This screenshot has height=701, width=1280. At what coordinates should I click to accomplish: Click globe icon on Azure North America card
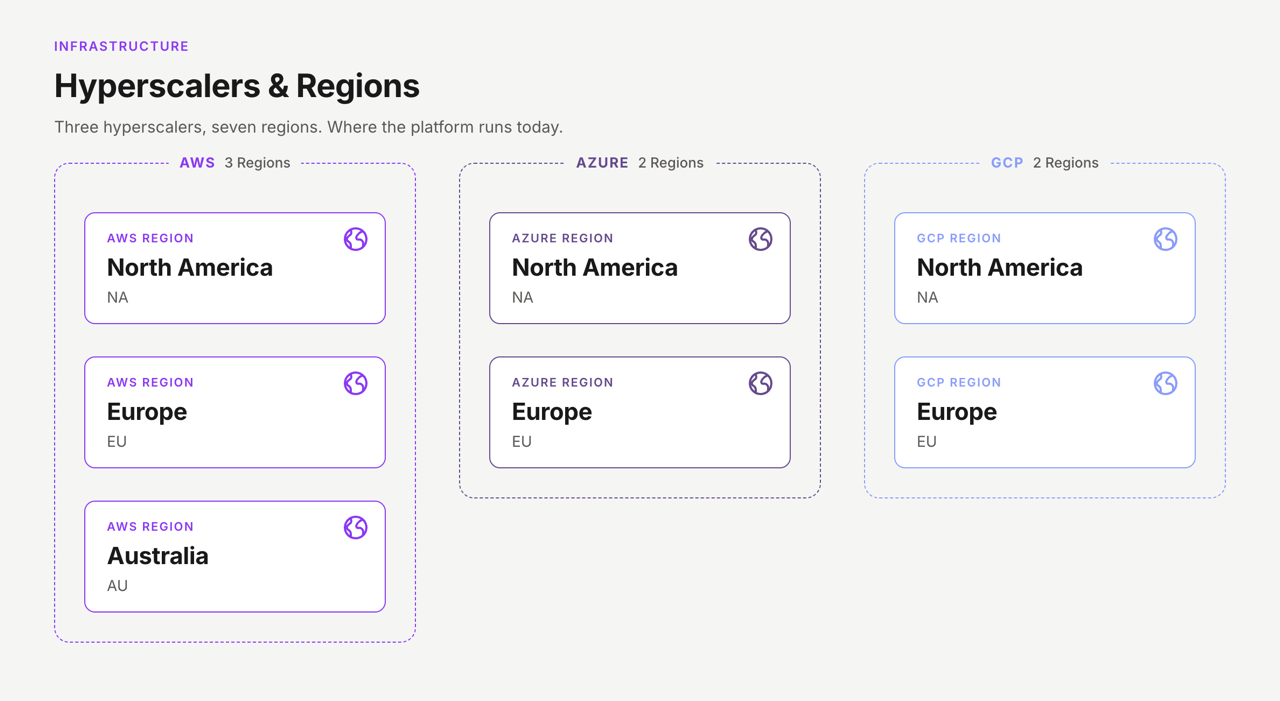point(761,239)
